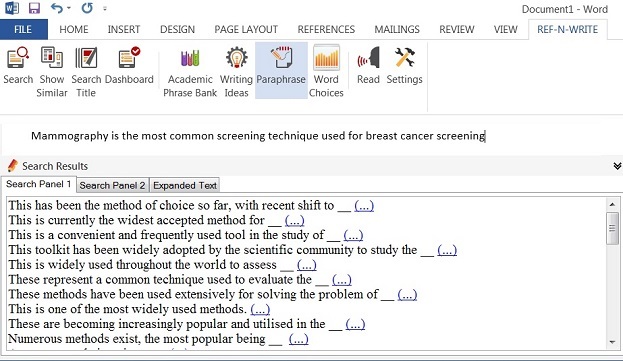This screenshot has width=623, height=361.
Task: Select the Search Panel 1 tab
Action: coord(39,184)
